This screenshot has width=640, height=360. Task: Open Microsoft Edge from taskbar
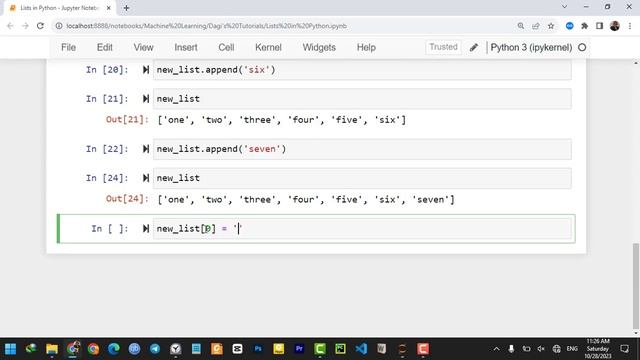(114, 349)
